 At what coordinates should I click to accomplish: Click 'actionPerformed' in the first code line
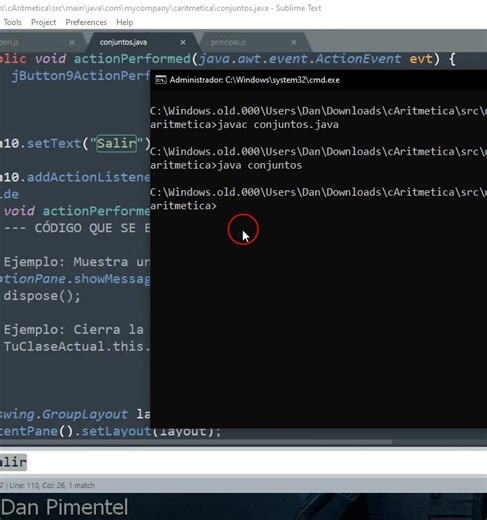pos(132,59)
